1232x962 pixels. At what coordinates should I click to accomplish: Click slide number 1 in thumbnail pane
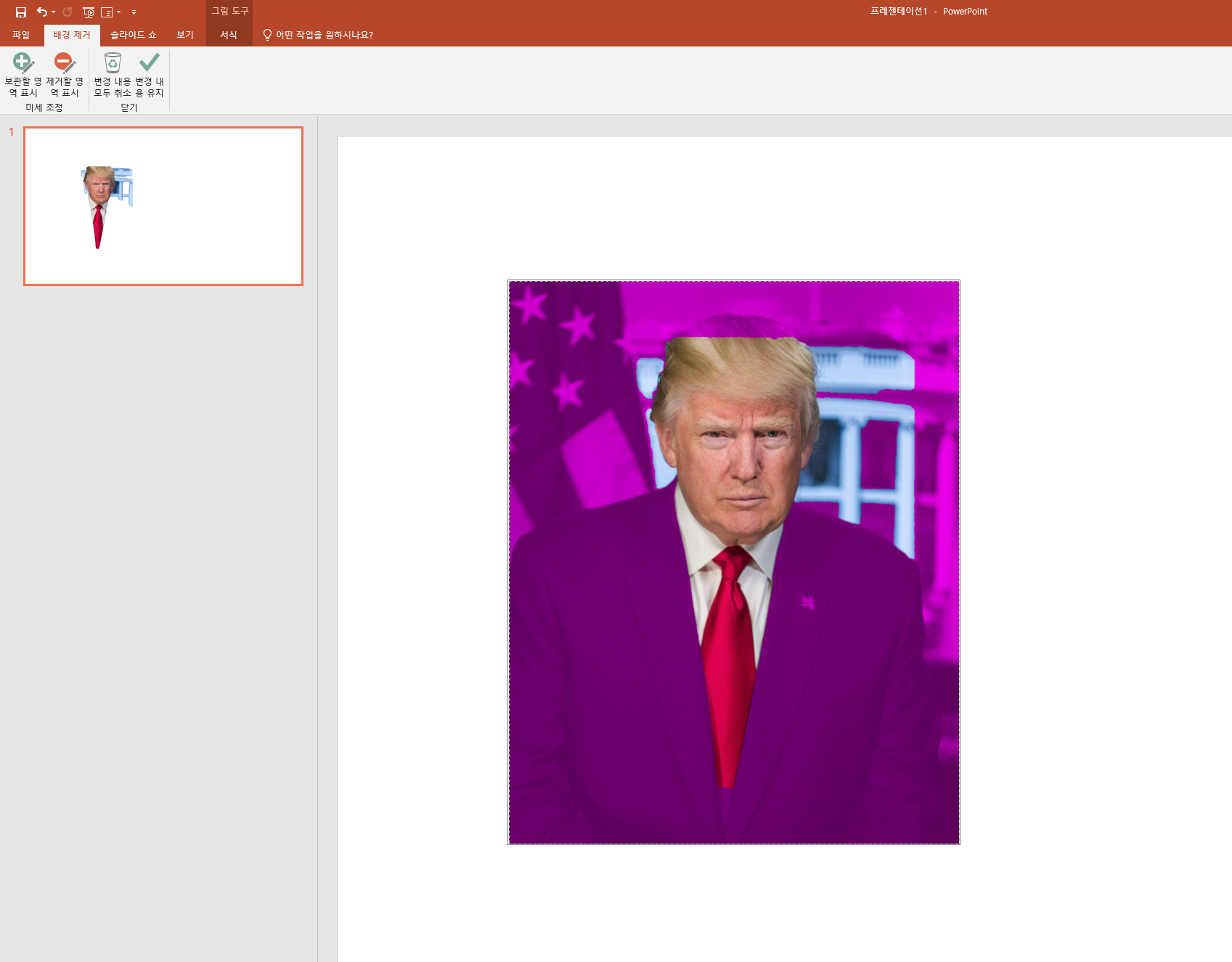click(12, 131)
